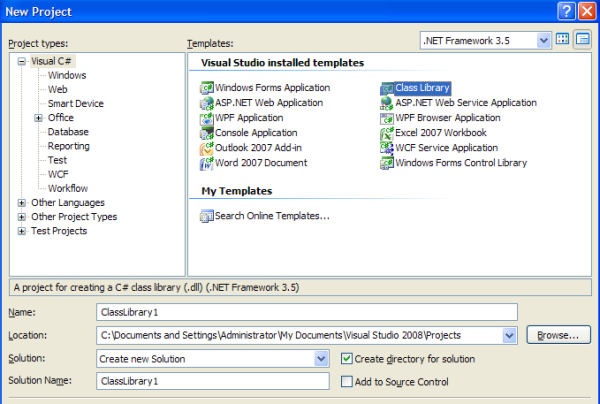Click the Solution Name input field
Screen dimensions: 600x404
213,381
